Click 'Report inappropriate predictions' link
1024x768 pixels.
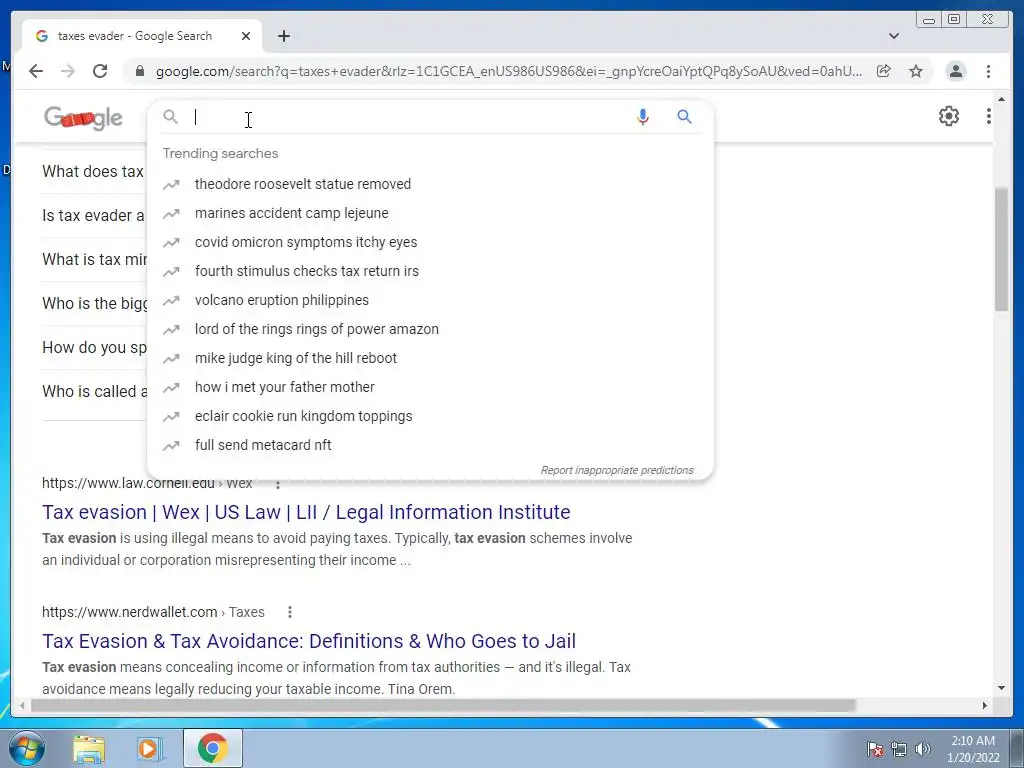[617, 470]
